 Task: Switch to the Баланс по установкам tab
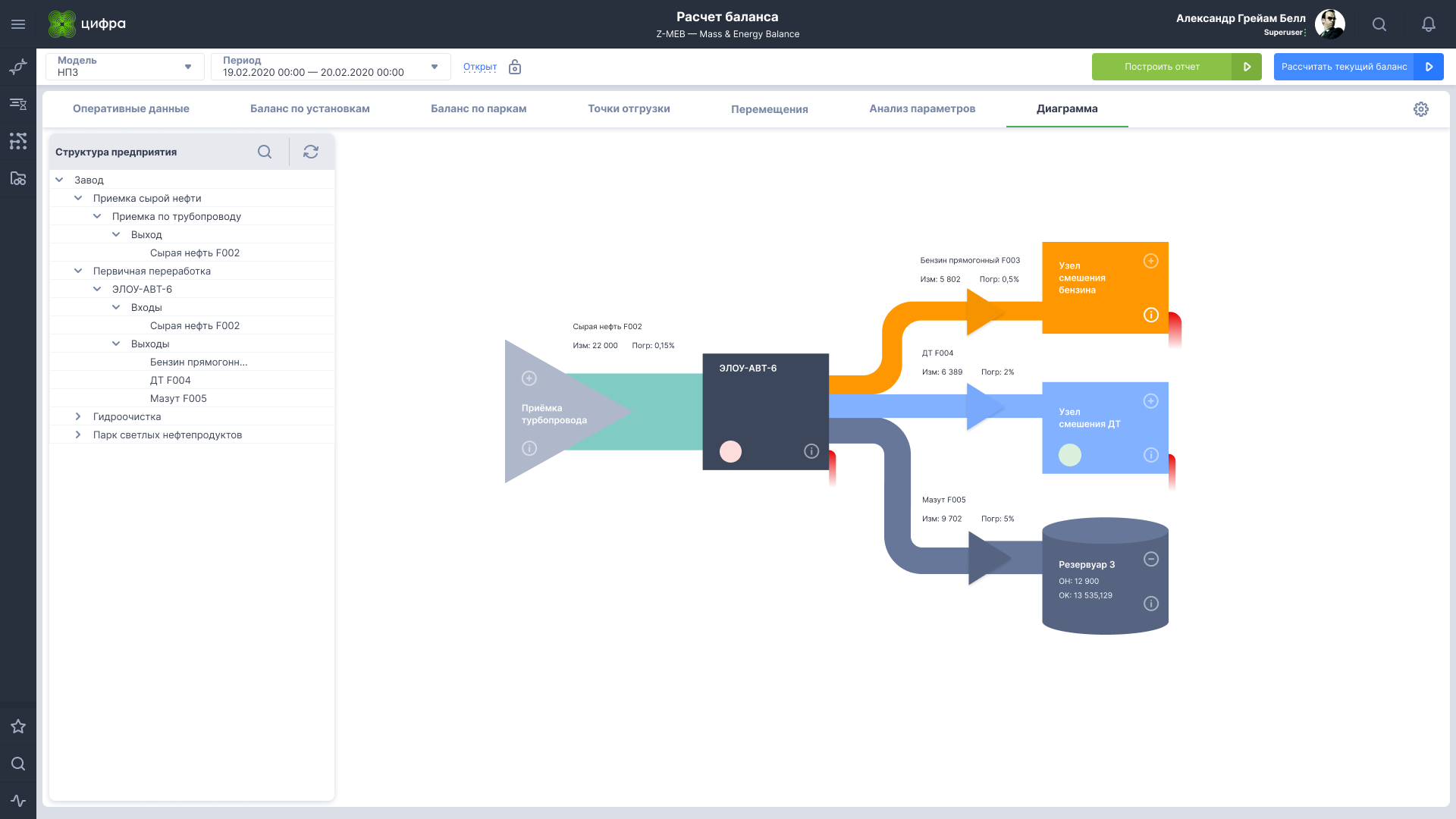point(309,108)
